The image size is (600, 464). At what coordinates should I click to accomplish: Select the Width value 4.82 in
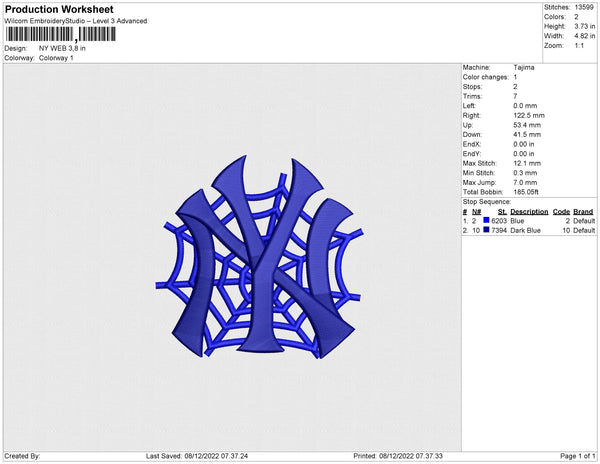(585, 36)
